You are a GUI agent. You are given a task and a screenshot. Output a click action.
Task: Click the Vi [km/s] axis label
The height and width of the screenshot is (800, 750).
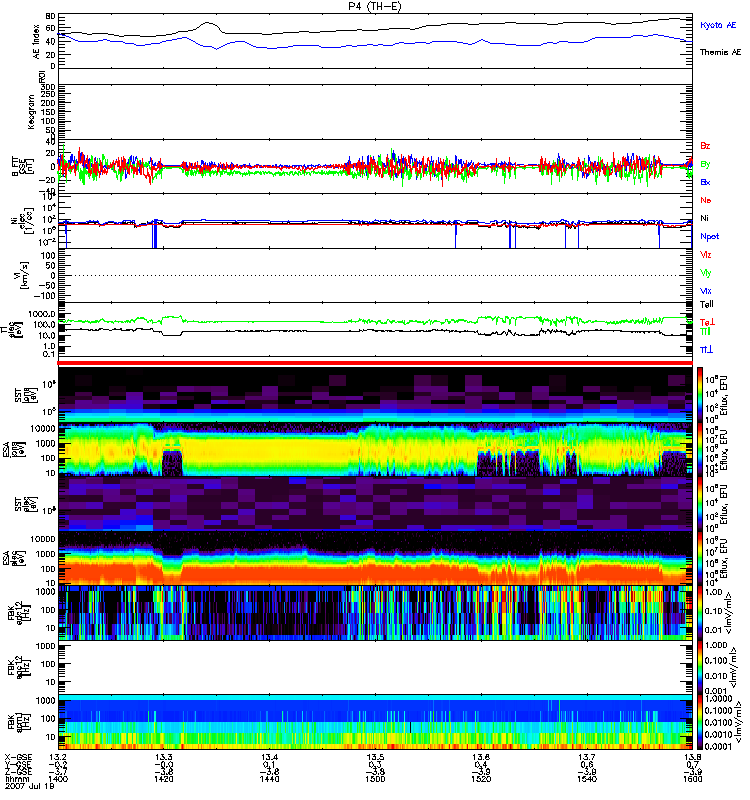(x=23, y=276)
